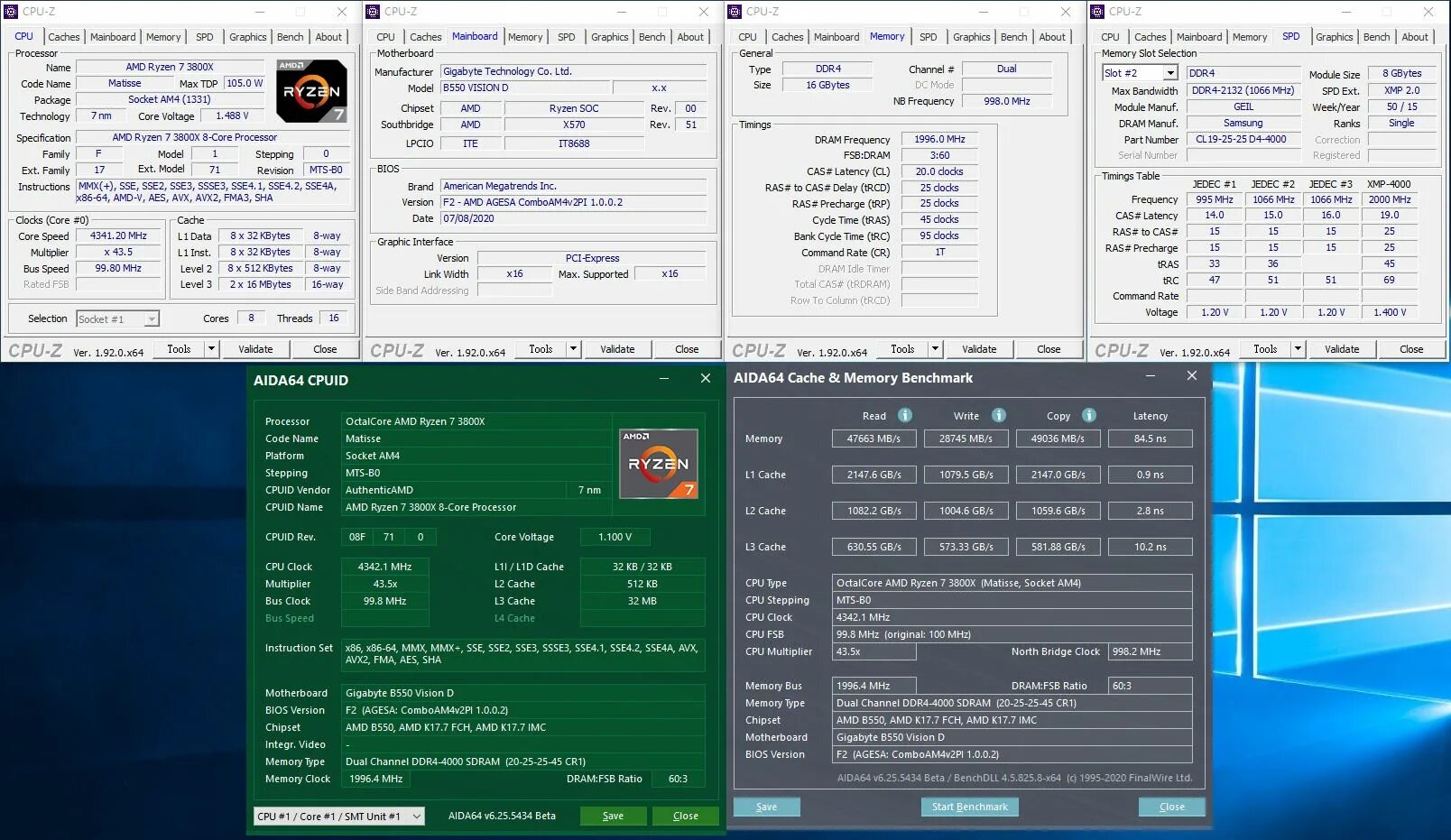Viewport: 1451px width, 840px height.
Task: Click the DRAM Frequency value '1996.0 MHz'
Action: (939, 139)
